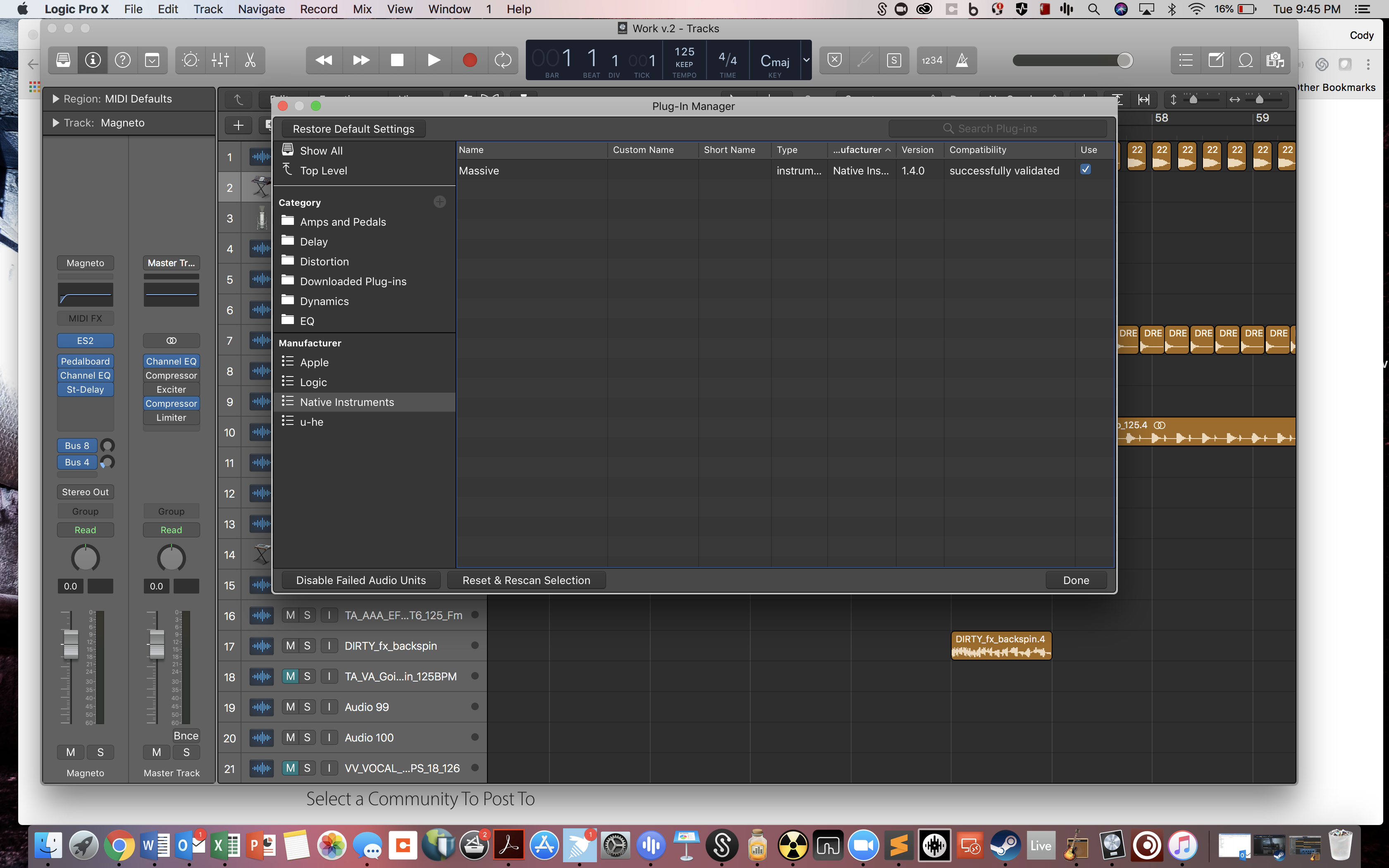Solo the DIRTY_fx_backspin track

click(x=307, y=646)
